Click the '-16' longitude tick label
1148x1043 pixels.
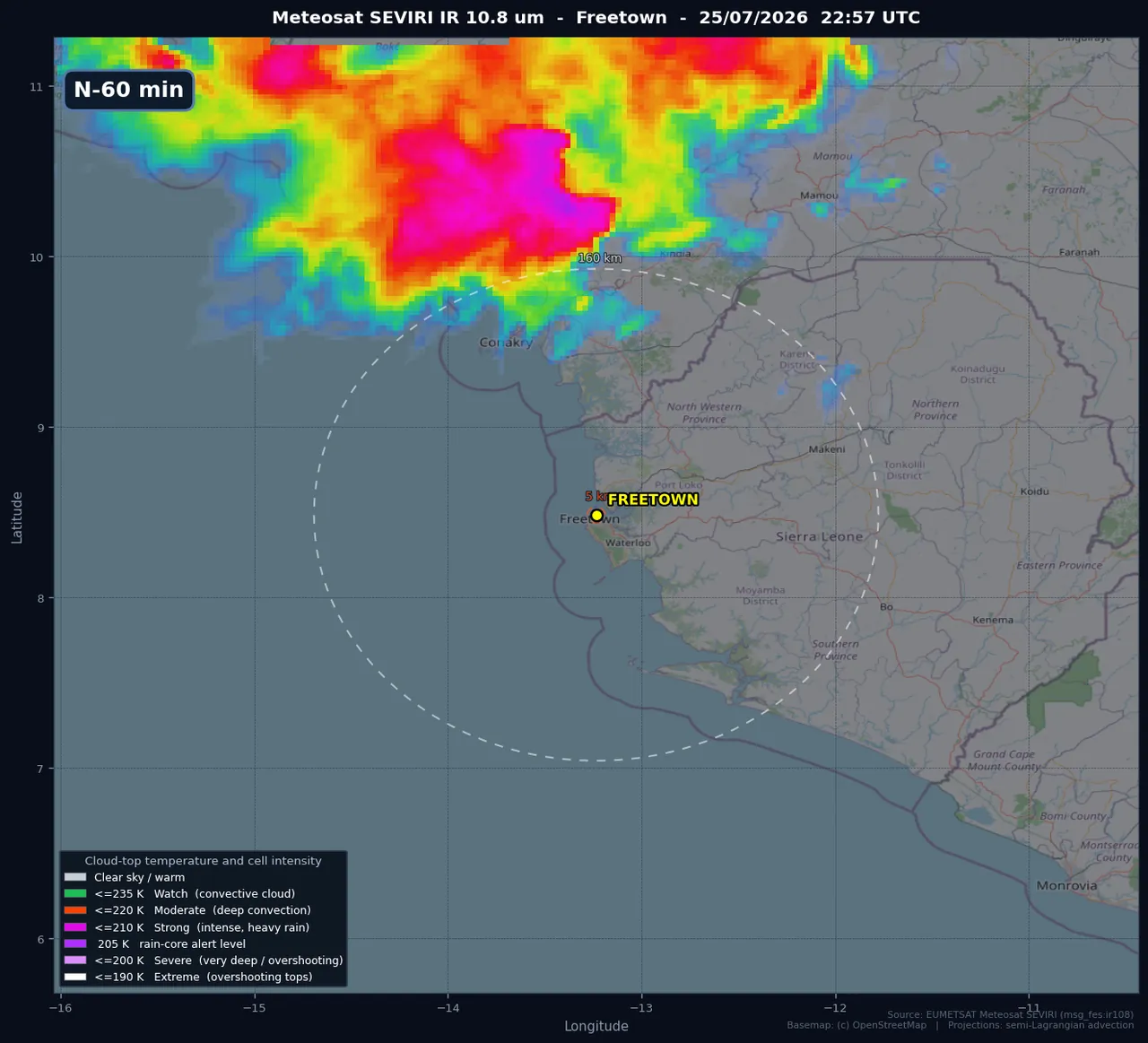tap(61, 1008)
